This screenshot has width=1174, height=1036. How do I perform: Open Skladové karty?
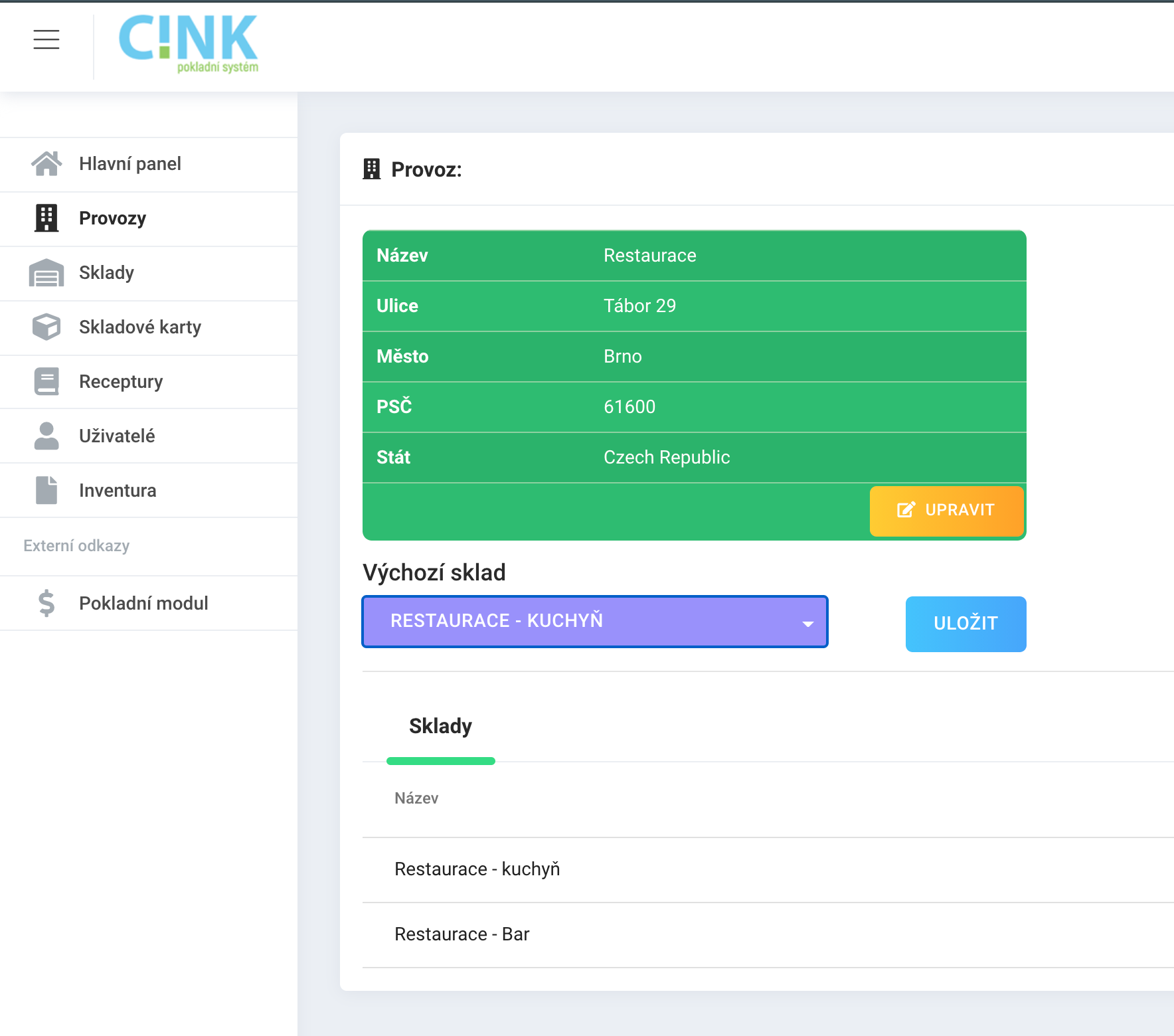pos(149,327)
